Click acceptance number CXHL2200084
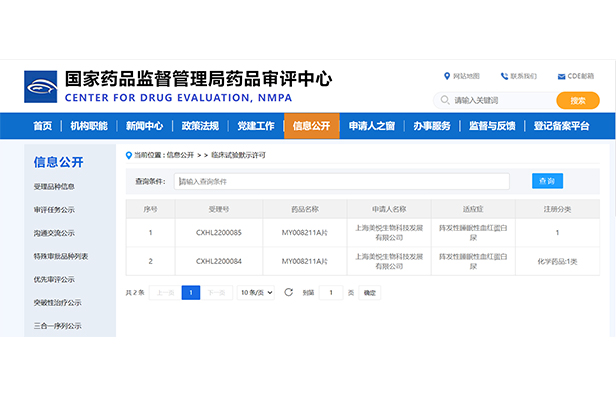Screen dimensions: 616x396 (219, 261)
